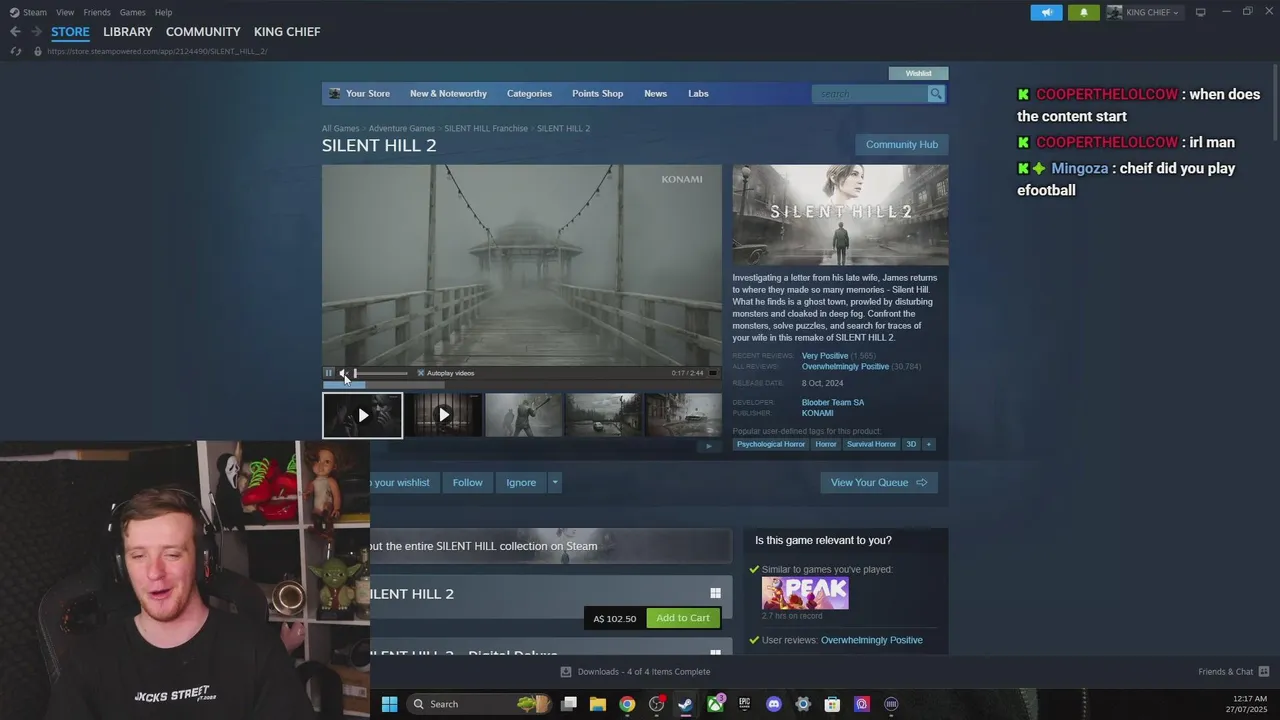
Task: Select the first trailer thumbnail
Action: [362, 415]
